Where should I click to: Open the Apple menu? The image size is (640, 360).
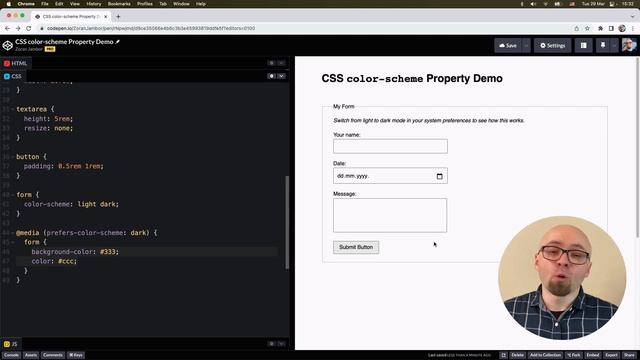point(9,4)
